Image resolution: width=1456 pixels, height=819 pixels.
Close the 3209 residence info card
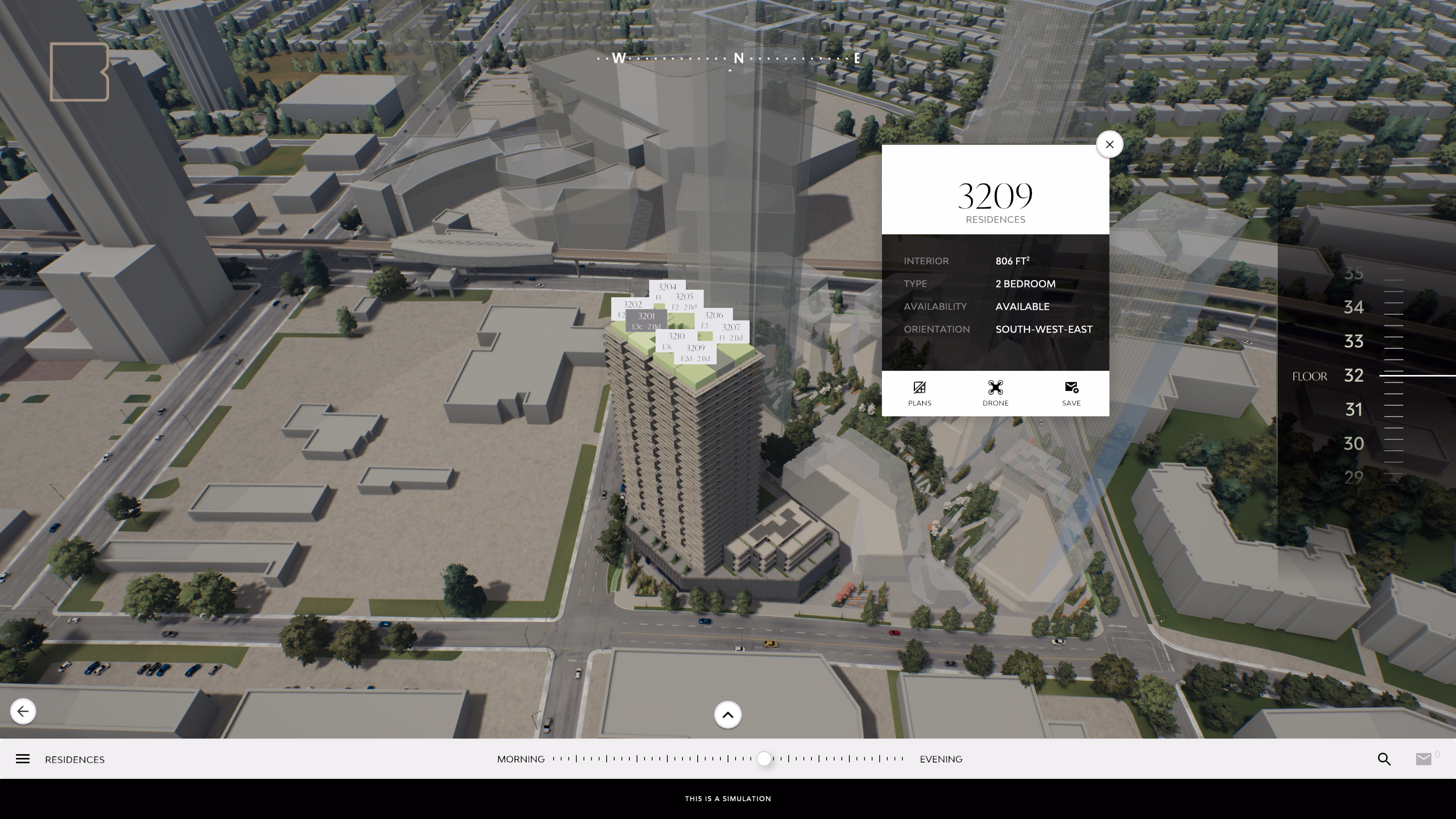(1109, 144)
